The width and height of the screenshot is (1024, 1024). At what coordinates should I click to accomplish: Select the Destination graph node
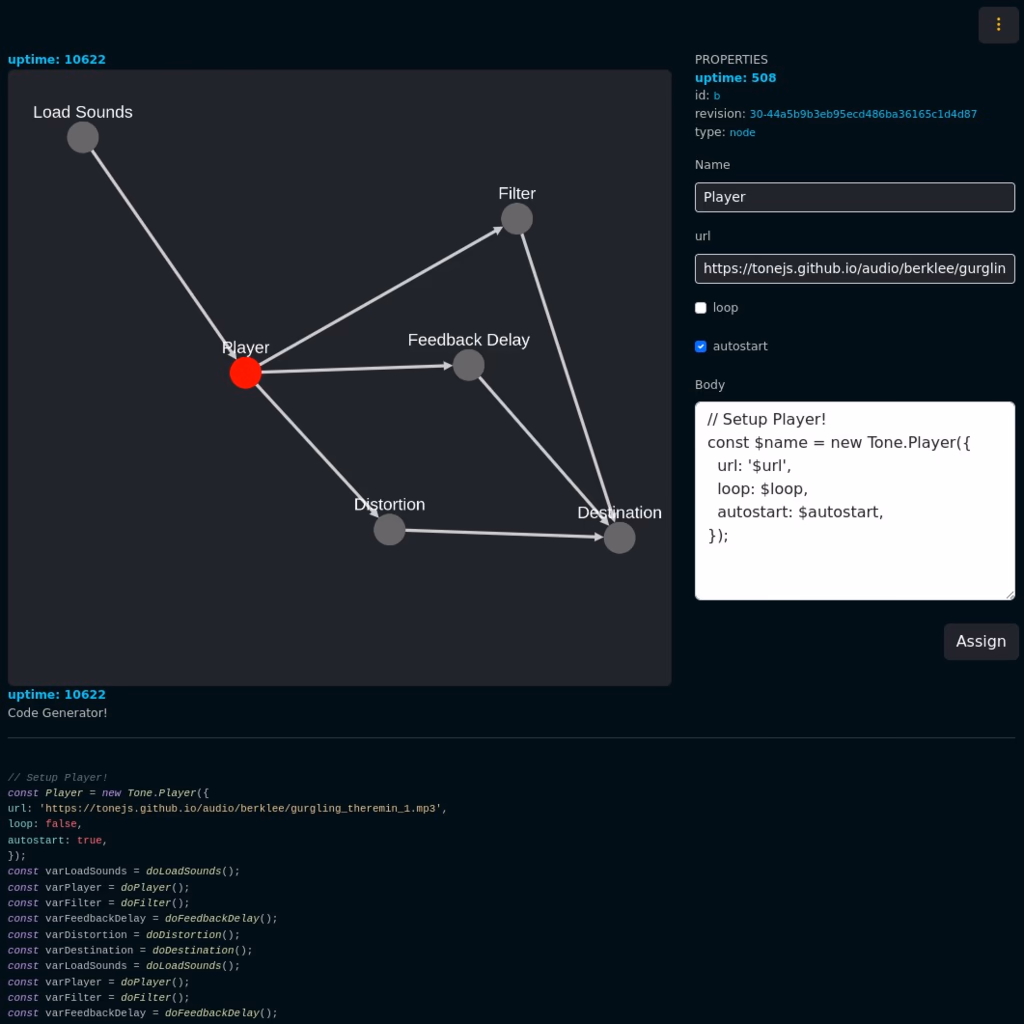(619, 537)
